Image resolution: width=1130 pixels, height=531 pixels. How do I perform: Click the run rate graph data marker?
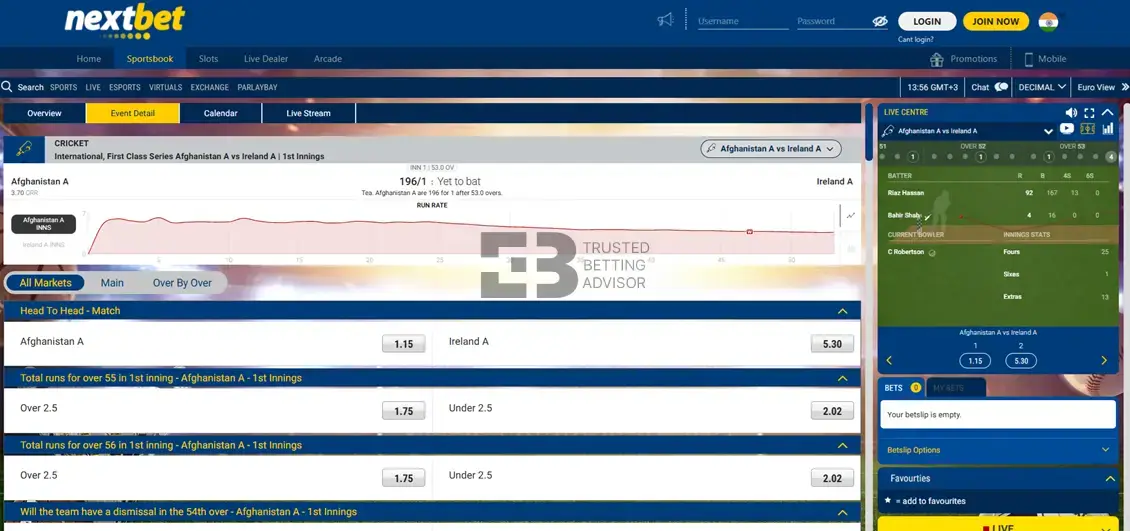(749, 232)
